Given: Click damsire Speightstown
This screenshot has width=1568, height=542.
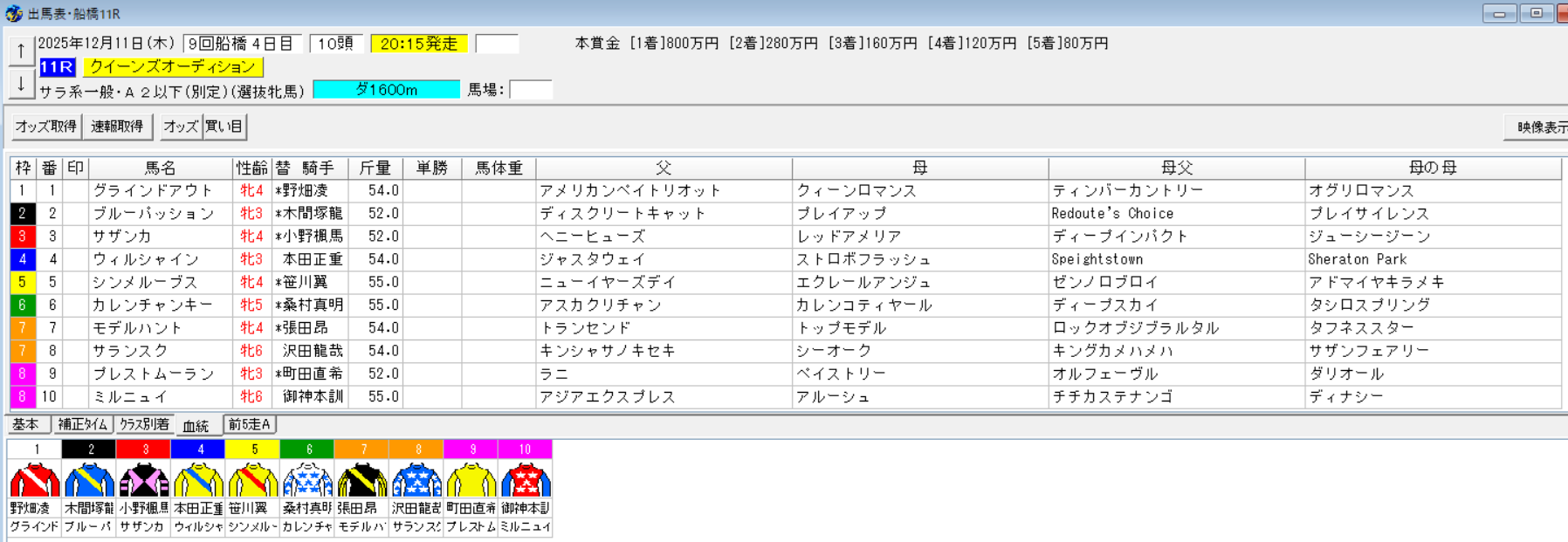Looking at the screenshot, I should (1097, 259).
